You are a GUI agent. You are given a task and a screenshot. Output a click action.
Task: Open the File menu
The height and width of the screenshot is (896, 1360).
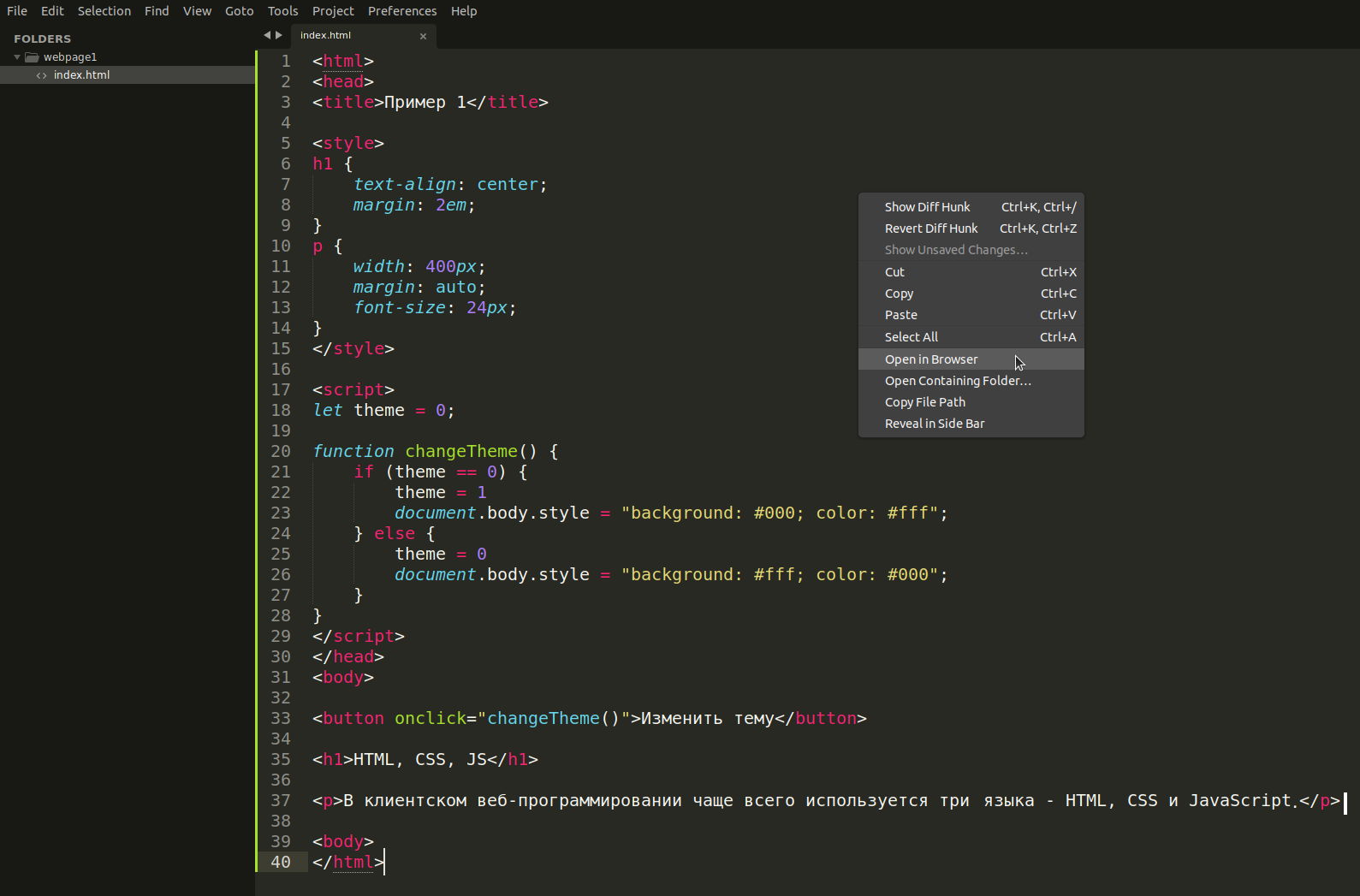tap(17, 11)
